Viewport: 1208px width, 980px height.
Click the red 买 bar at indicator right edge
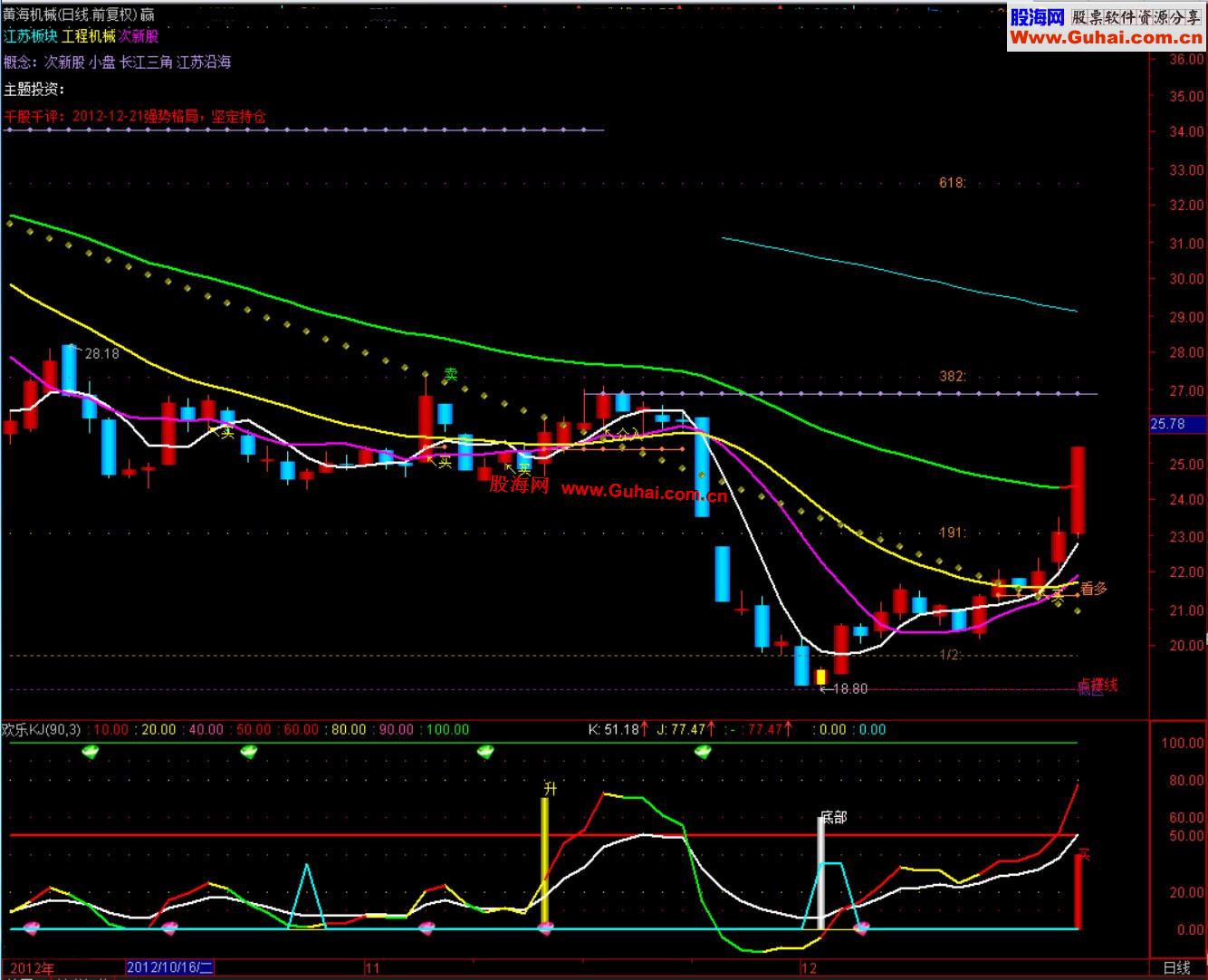coord(1079,892)
